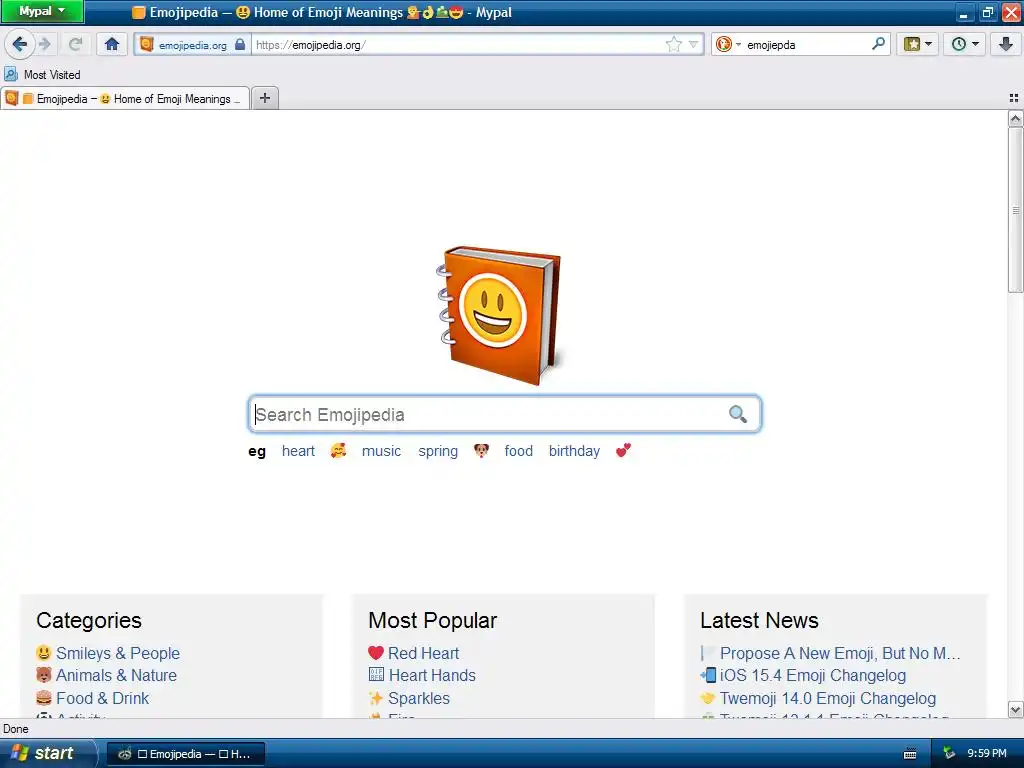Open the Bookmarks menu button
The width and height of the screenshot is (1024, 768).
point(918,44)
